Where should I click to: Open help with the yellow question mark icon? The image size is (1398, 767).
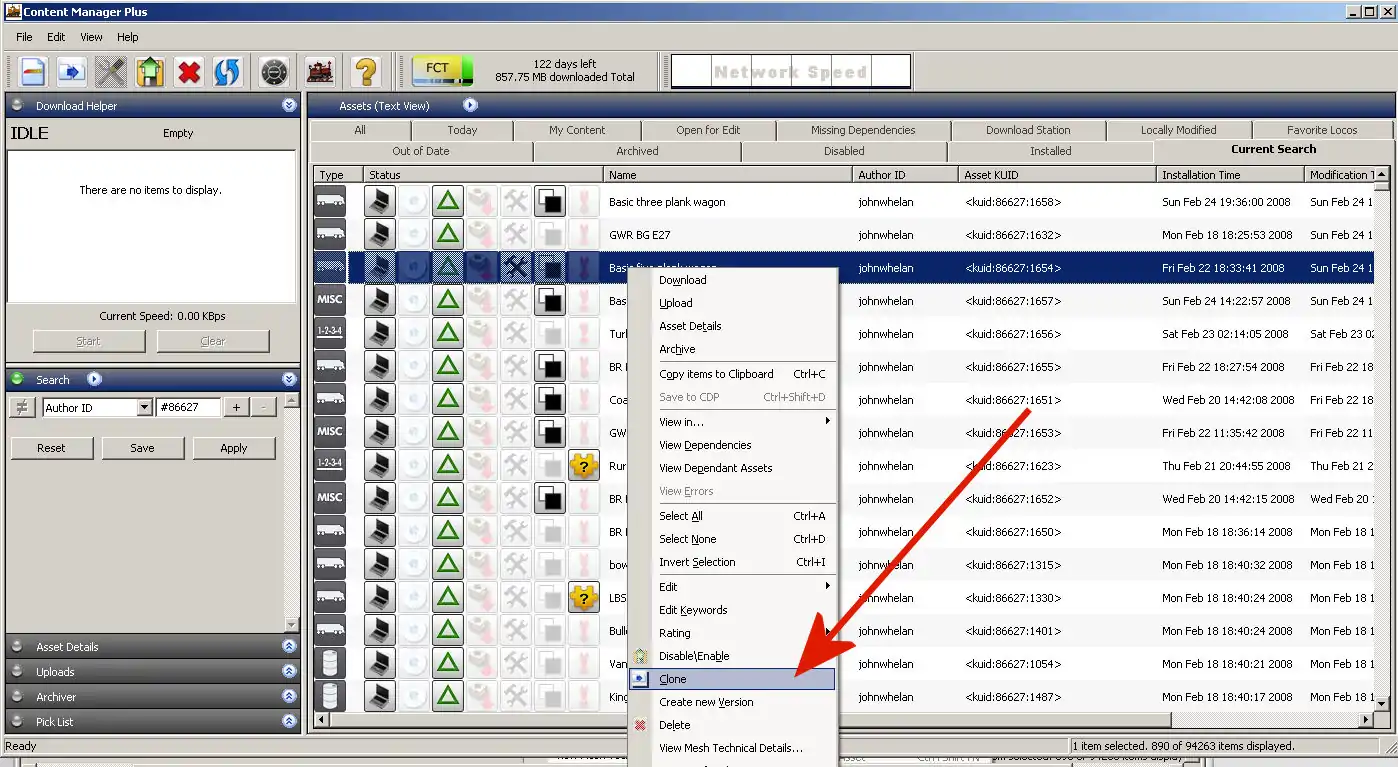point(366,72)
